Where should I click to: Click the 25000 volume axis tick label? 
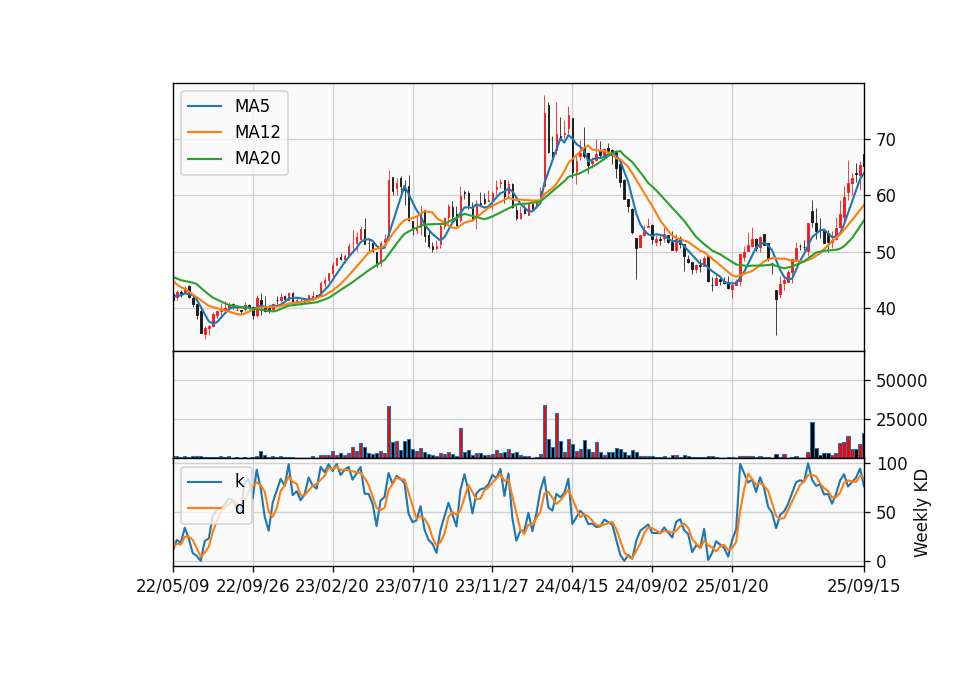click(902, 420)
